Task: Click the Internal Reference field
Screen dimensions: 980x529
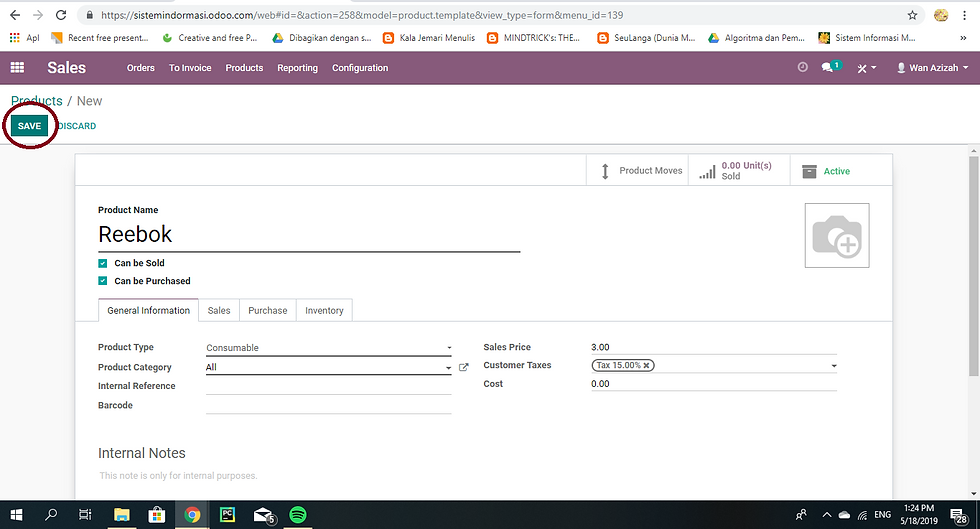Action: [x=329, y=386]
